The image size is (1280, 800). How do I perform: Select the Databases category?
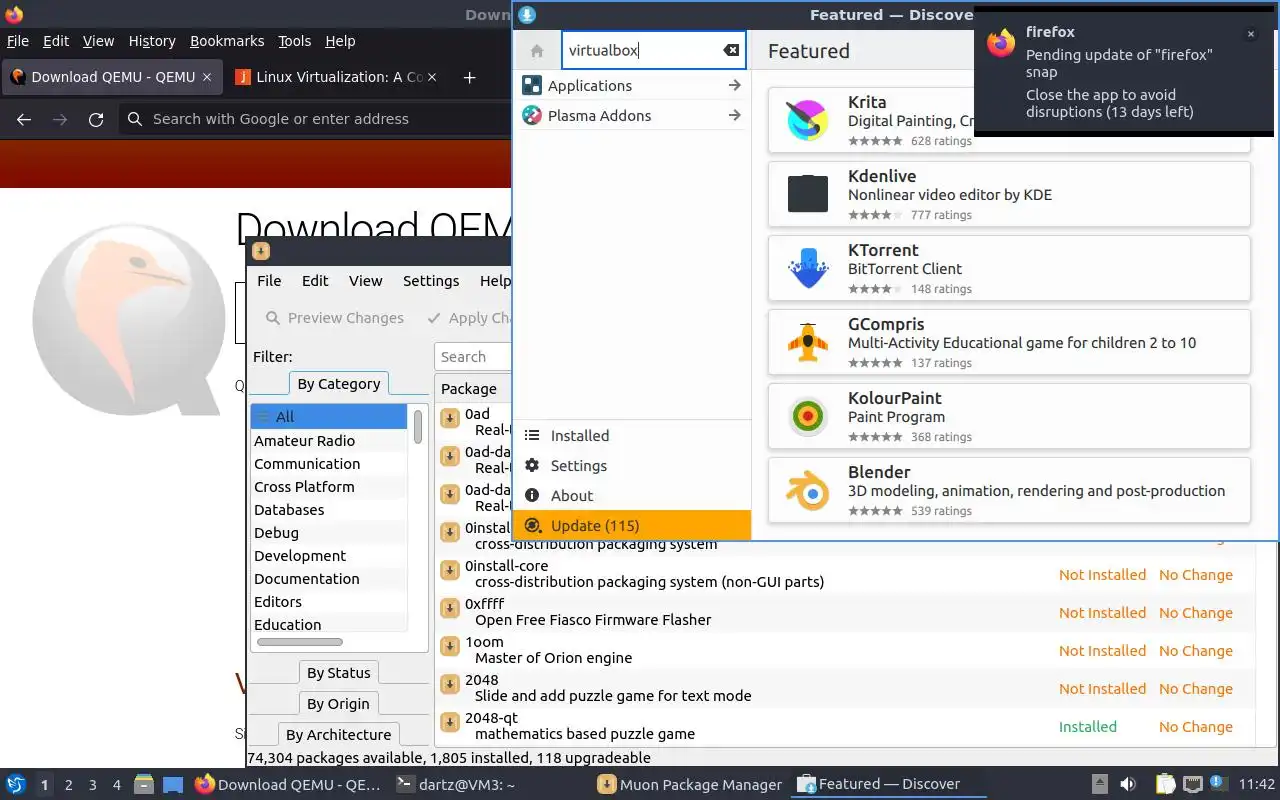329,510
